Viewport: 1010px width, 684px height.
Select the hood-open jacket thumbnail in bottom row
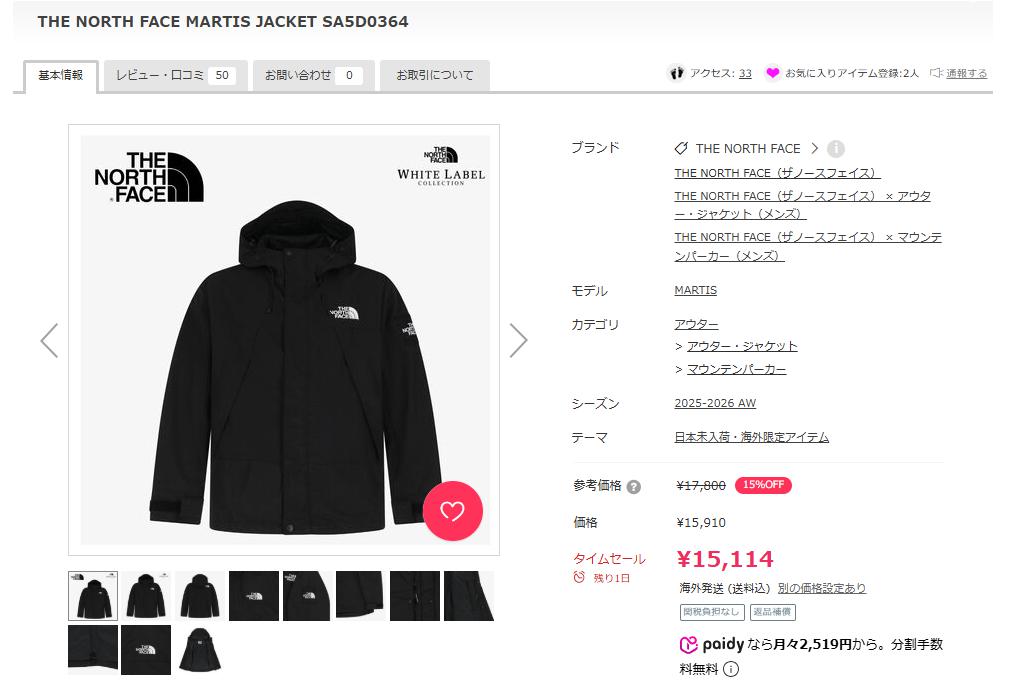[x=200, y=650]
